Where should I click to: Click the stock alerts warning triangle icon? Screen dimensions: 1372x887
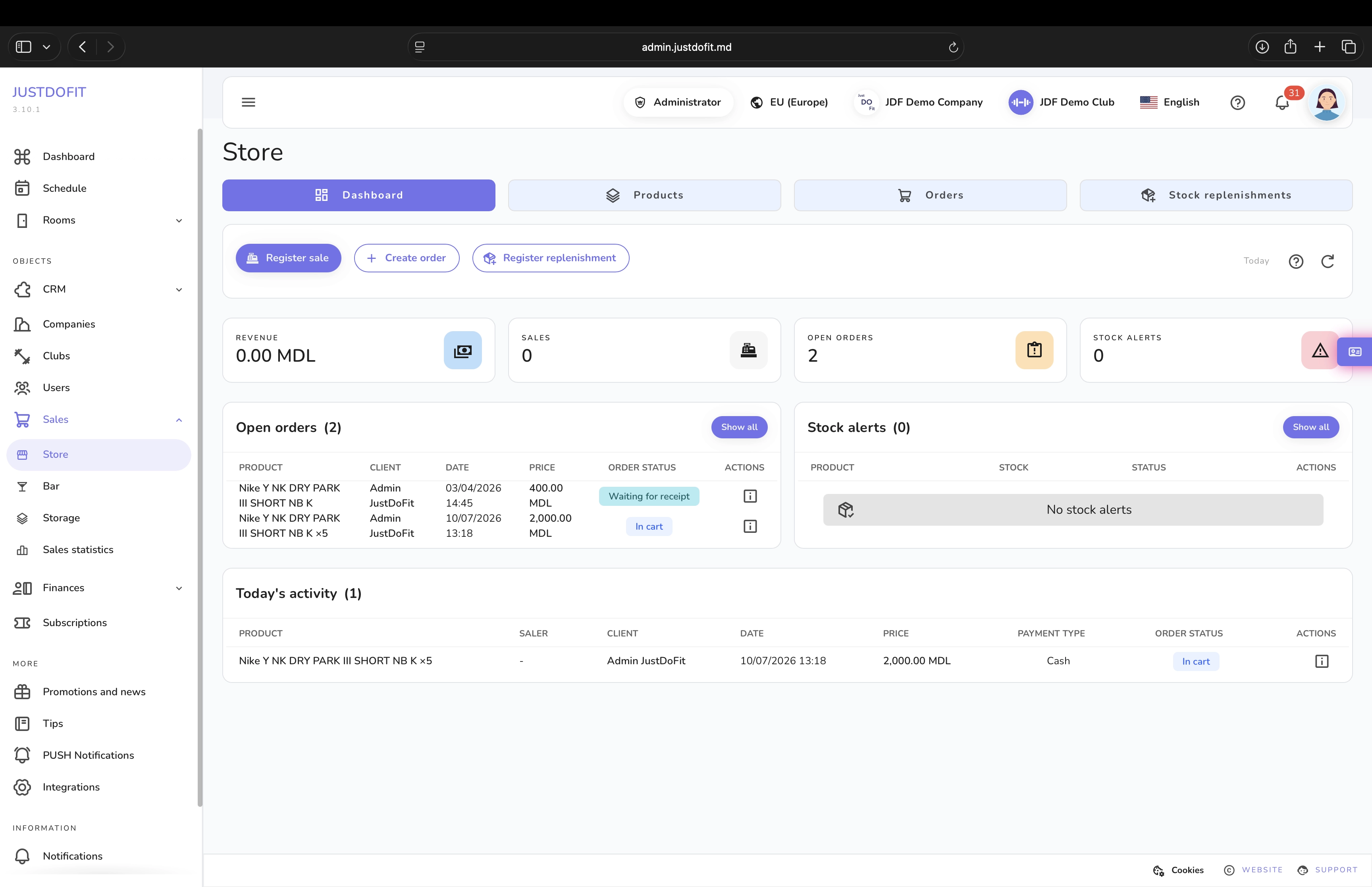point(1320,350)
